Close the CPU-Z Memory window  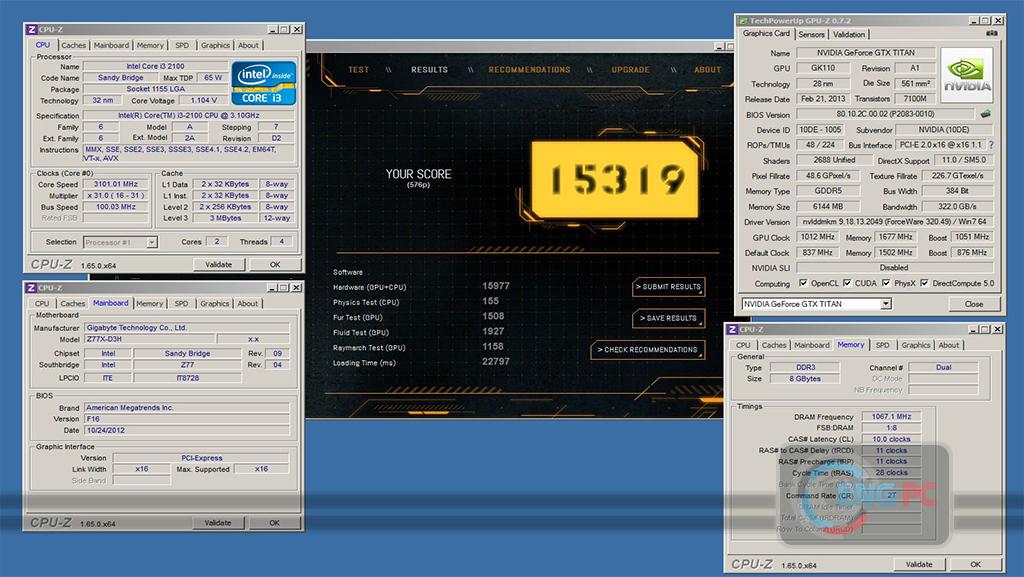click(997, 330)
